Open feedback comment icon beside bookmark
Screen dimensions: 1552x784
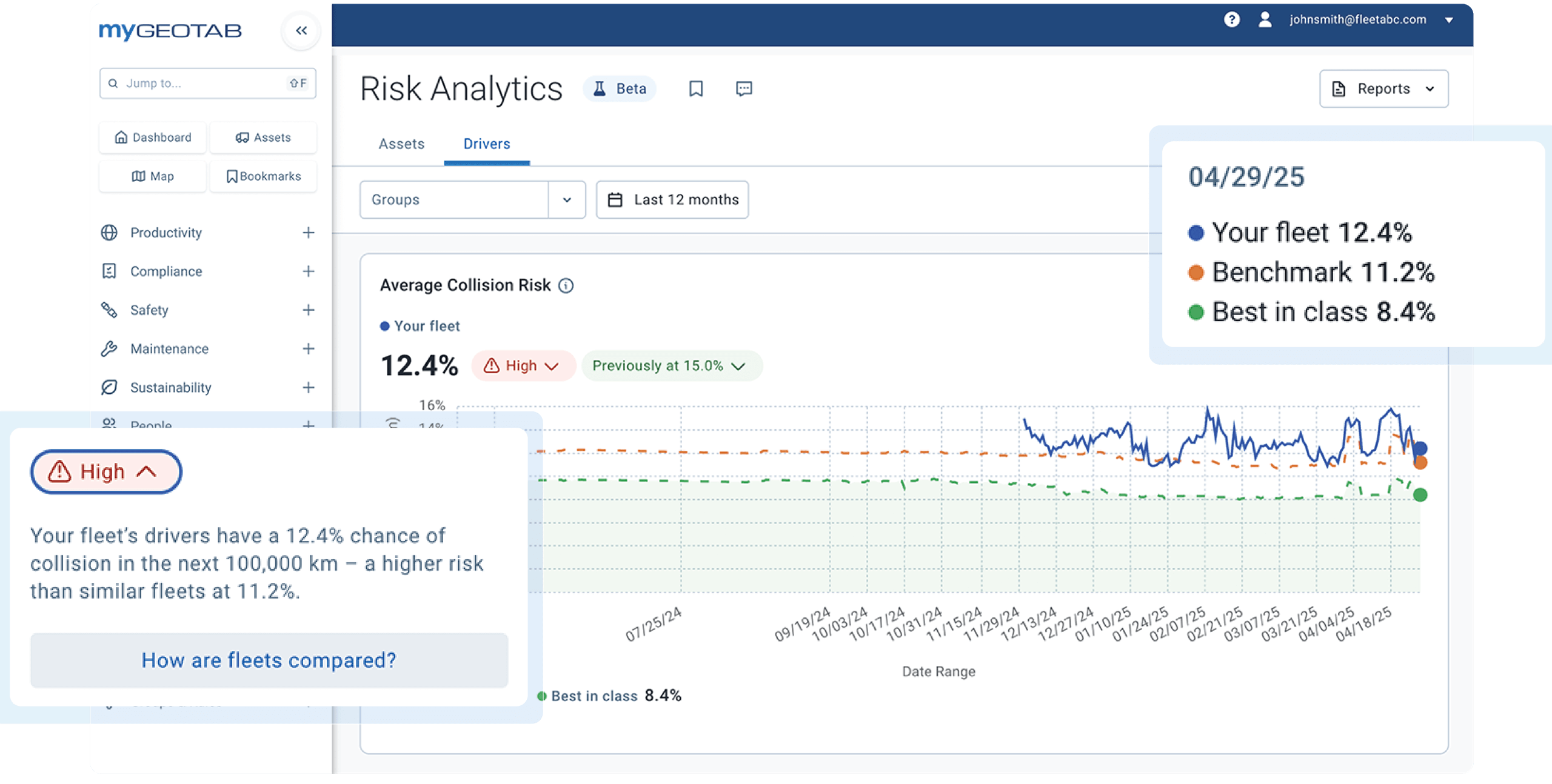[744, 89]
